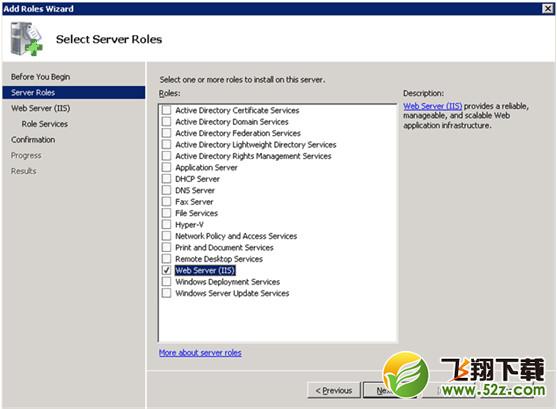Follow Web Server (IIS) description link
This screenshot has width=557, height=409.
[x=433, y=106]
